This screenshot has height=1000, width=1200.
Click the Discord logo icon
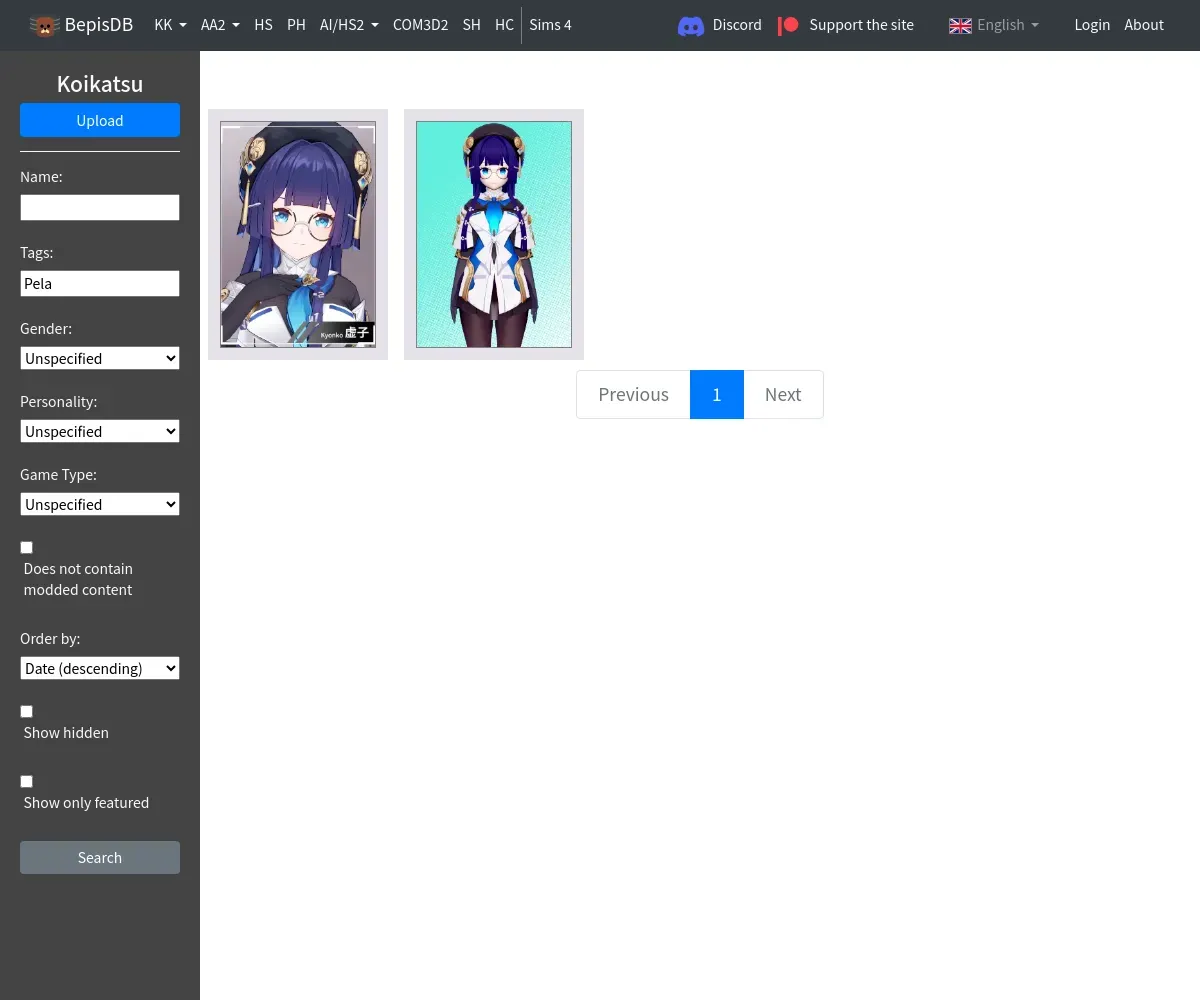tap(691, 26)
